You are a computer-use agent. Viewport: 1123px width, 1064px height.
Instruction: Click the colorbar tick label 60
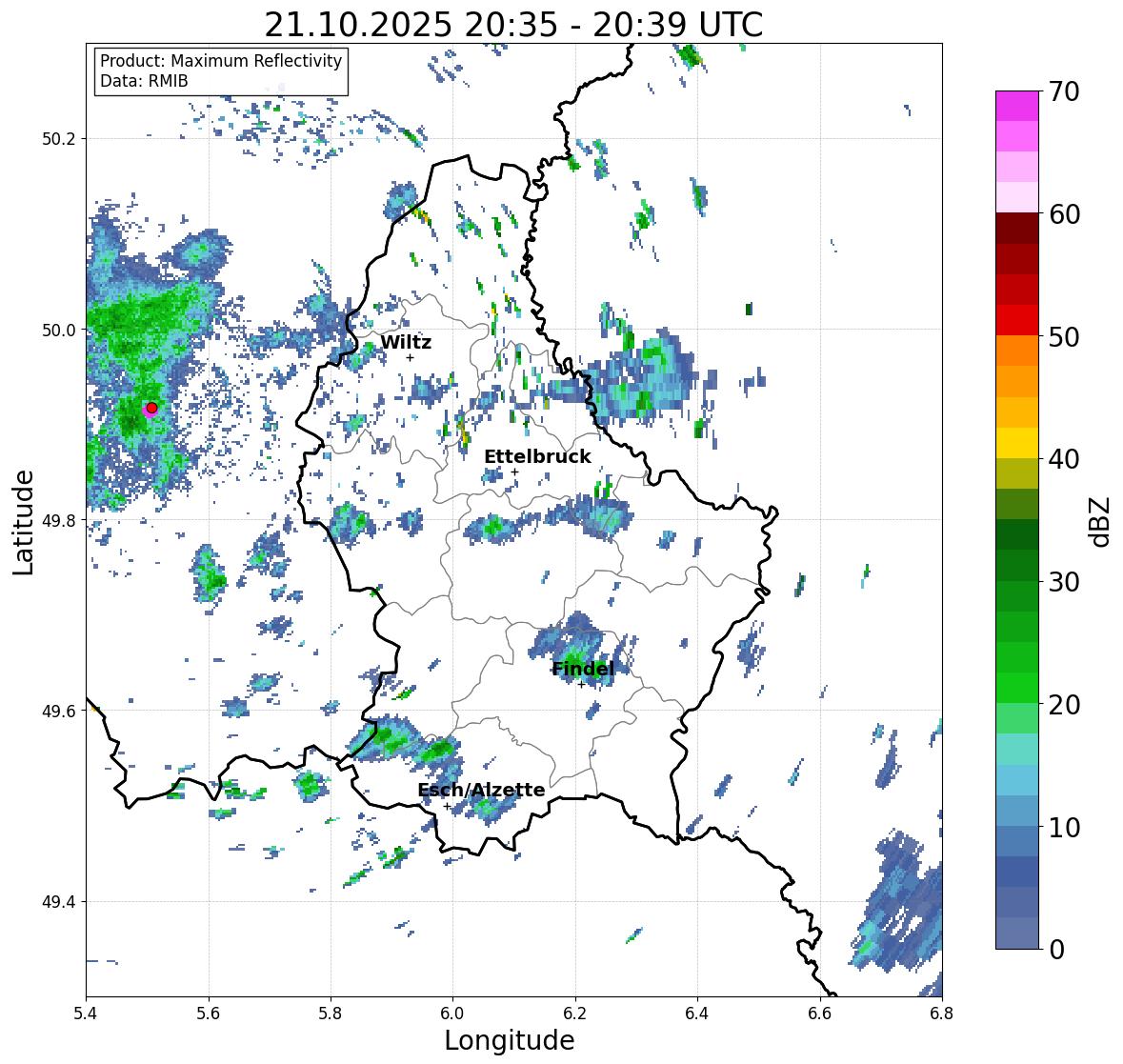[x=1064, y=214]
